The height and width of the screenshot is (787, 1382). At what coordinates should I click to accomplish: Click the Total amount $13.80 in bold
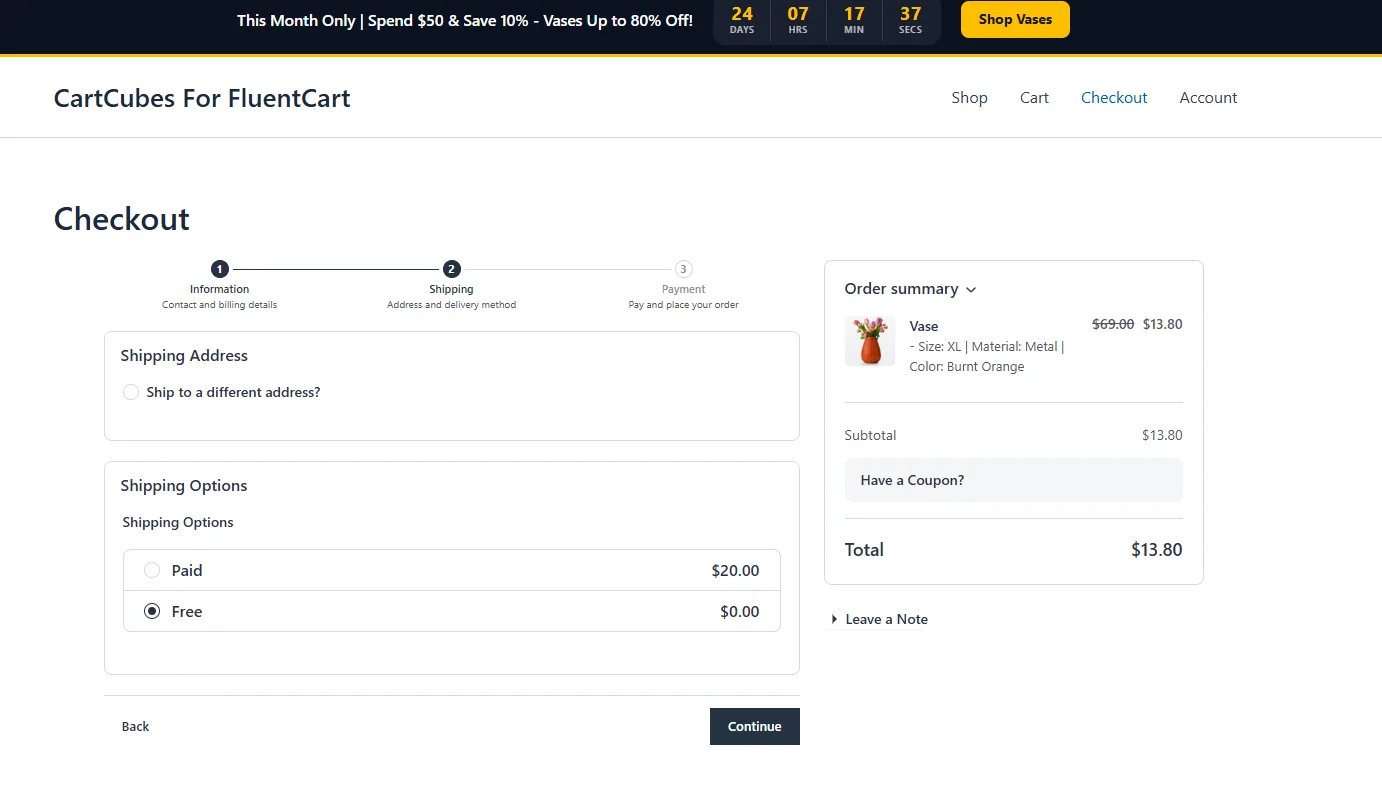1157,549
